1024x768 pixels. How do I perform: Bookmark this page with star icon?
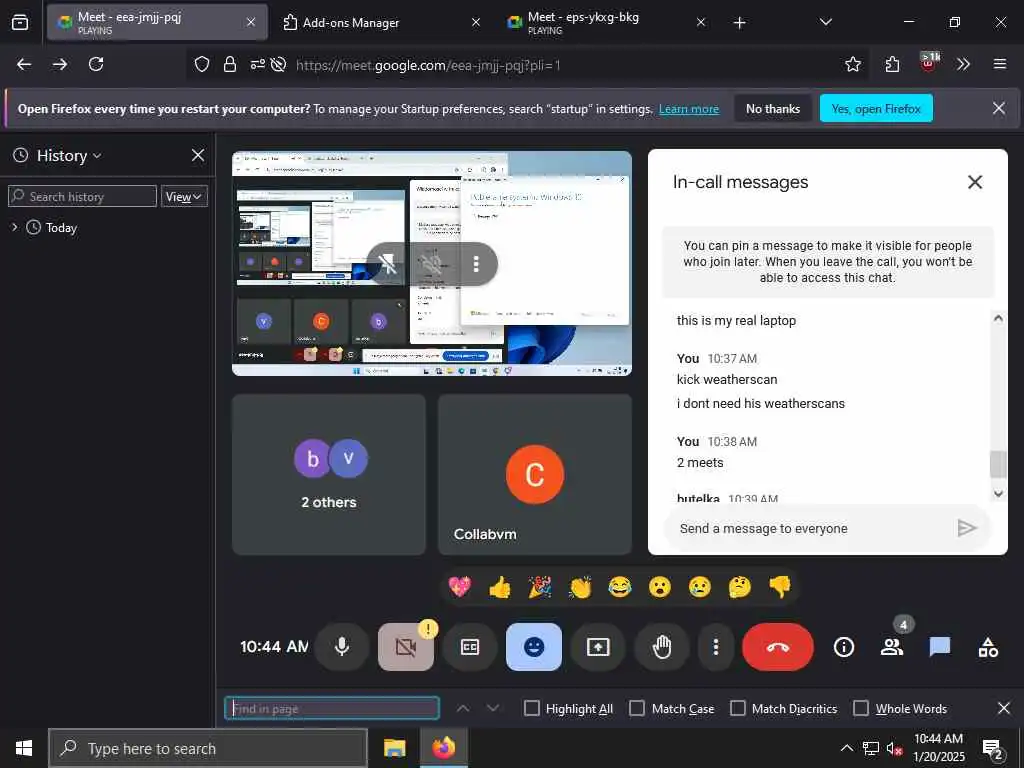click(853, 64)
